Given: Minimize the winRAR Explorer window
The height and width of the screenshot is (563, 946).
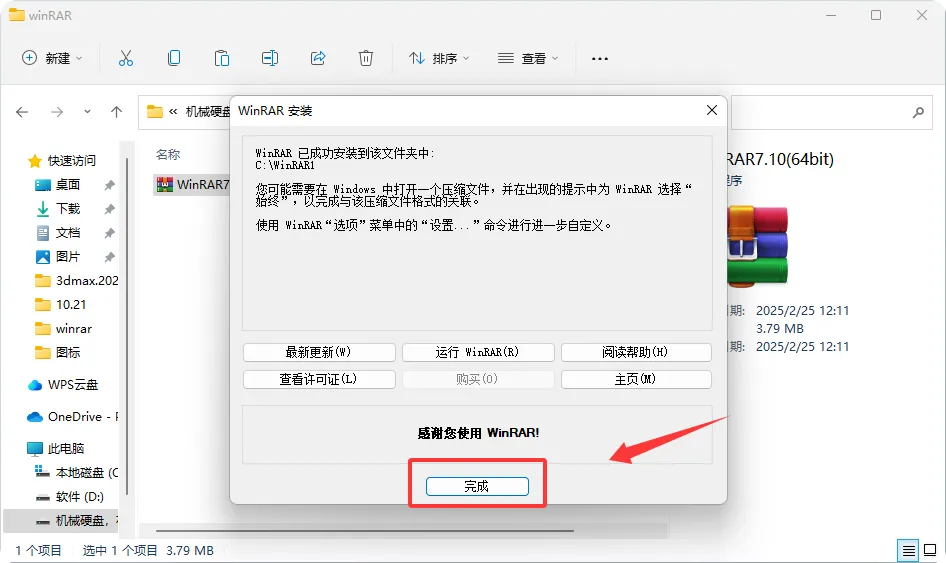Looking at the screenshot, I should coord(831,15).
